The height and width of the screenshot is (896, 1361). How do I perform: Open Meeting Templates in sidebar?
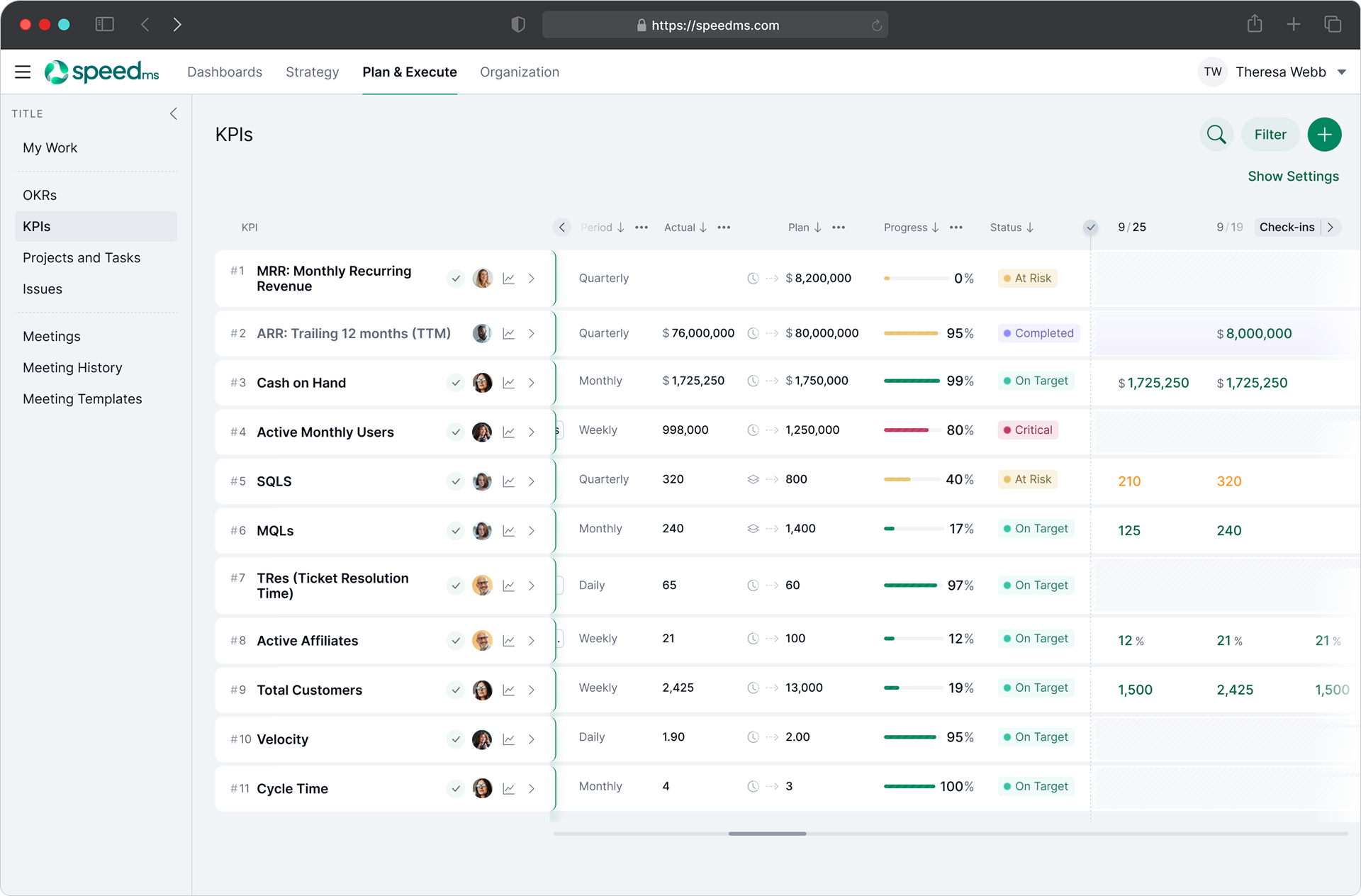[x=82, y=399]
